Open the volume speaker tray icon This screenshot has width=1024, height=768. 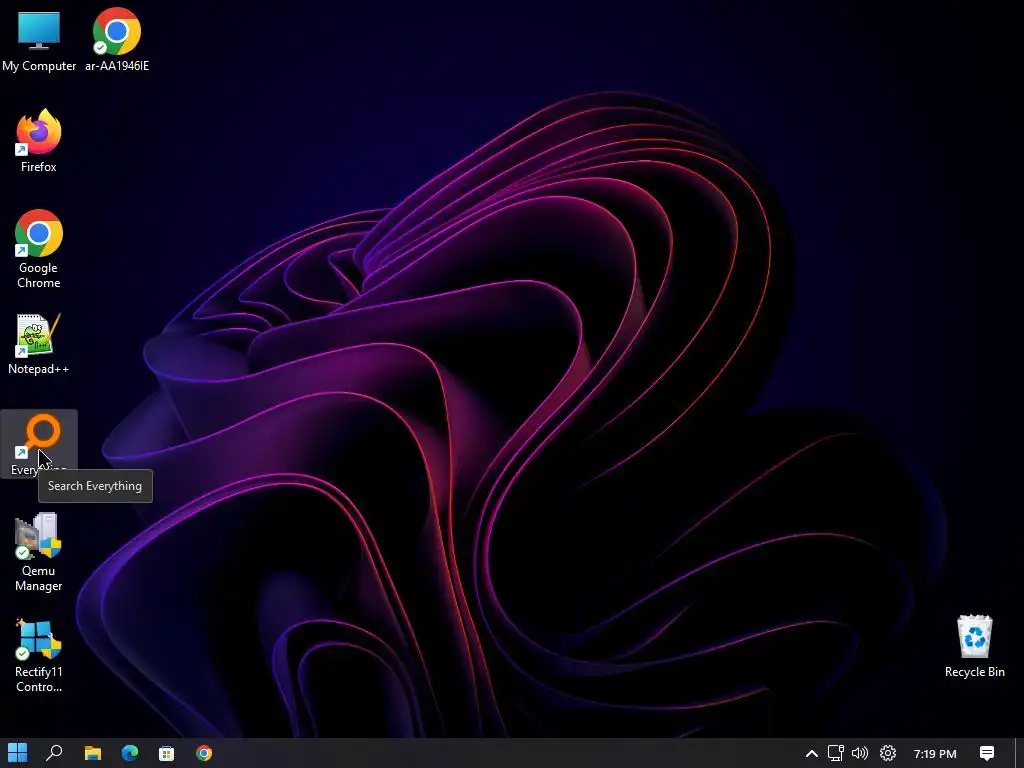click(x=860, y=754)
